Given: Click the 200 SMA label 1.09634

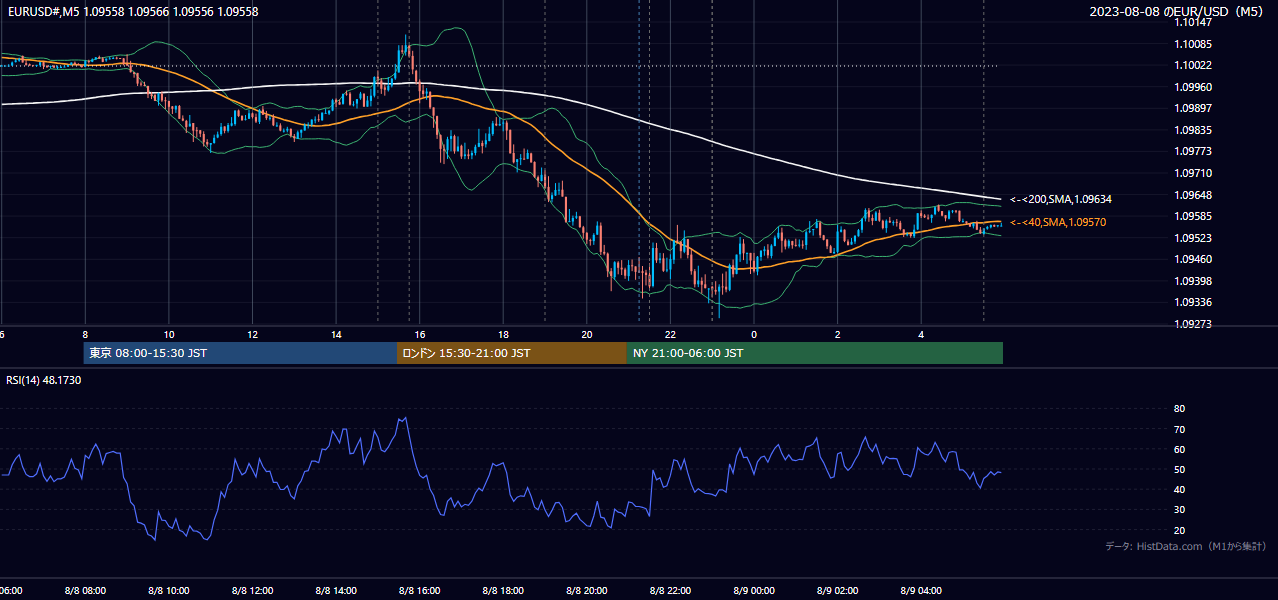Looking at the screenshot, I should (x=1061, y=199).
